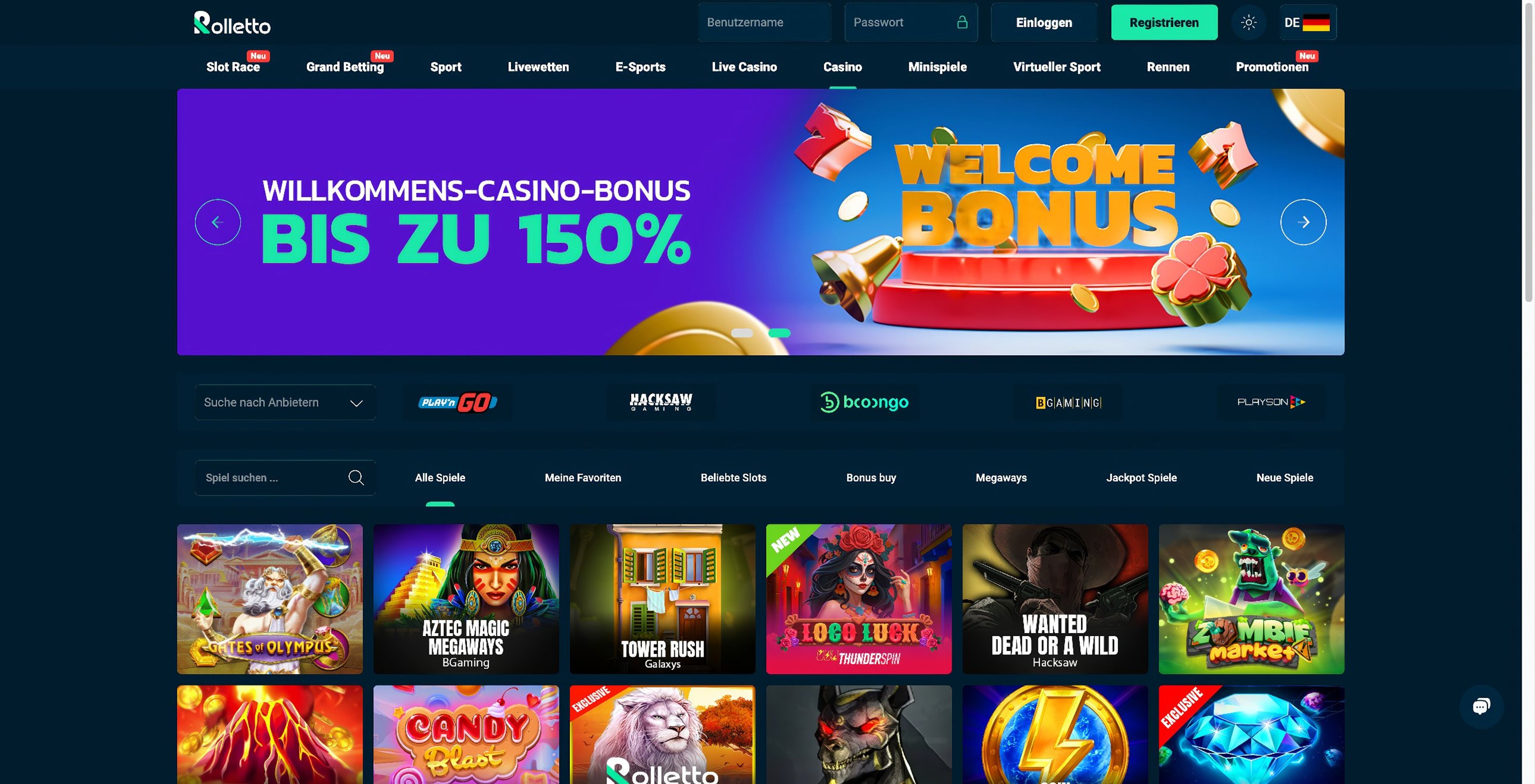This screenshot has width=1535, height=784.
Task: Filter by Hacksaw Gaming provider logo
Action: (661, 403)
